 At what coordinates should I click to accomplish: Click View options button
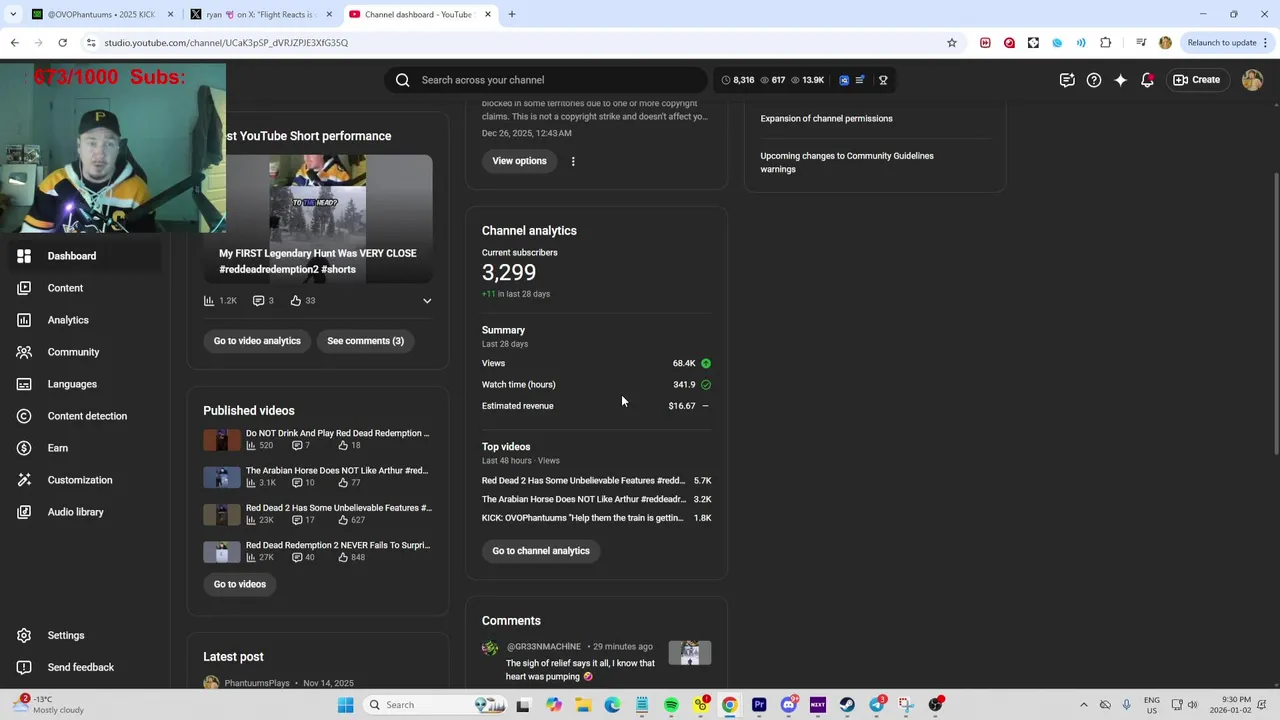[x=519, y=161]
